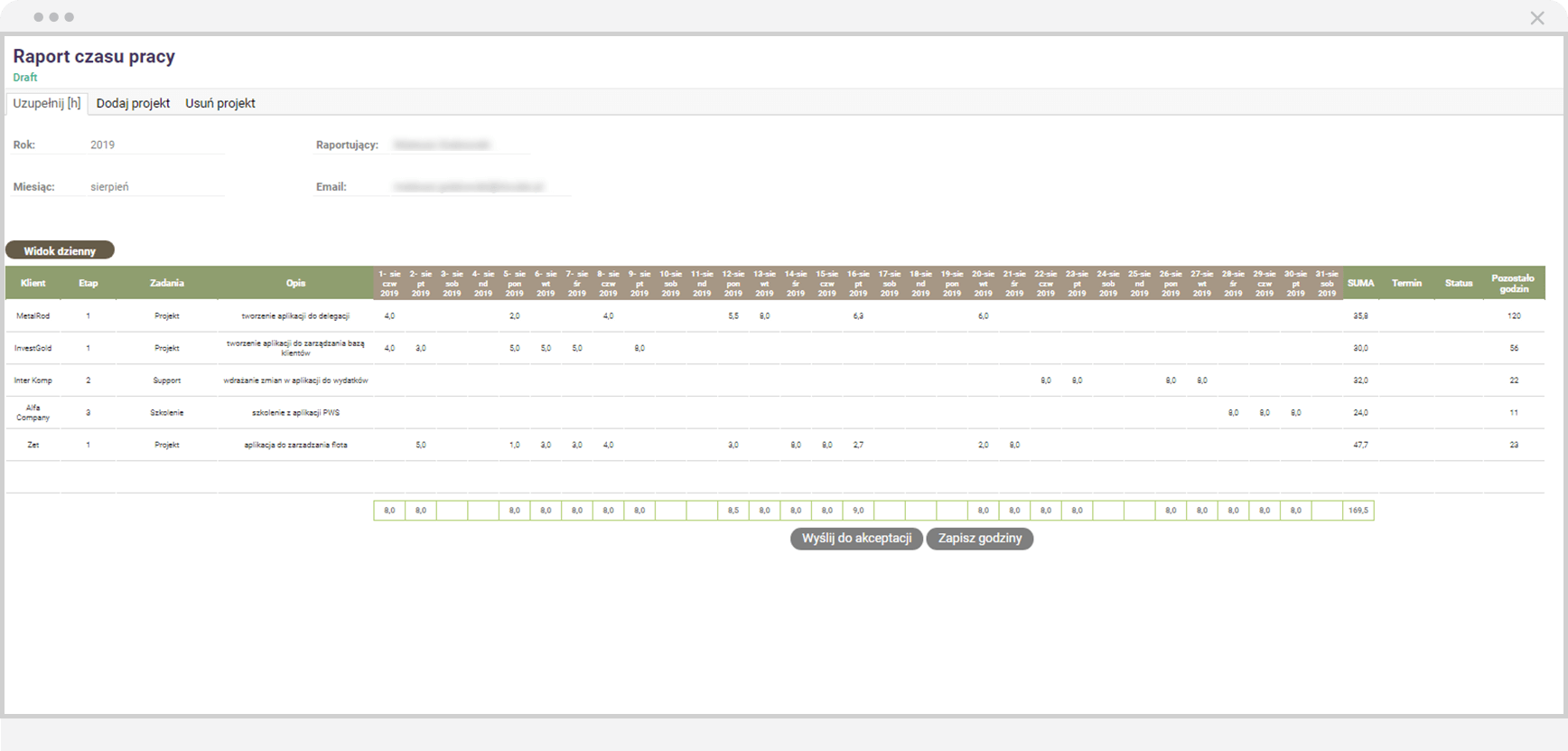Viewport: 1568px width, 751px height.
Task: Click MetalRod hours cell for 1-sie
Action: coord(389,316)
